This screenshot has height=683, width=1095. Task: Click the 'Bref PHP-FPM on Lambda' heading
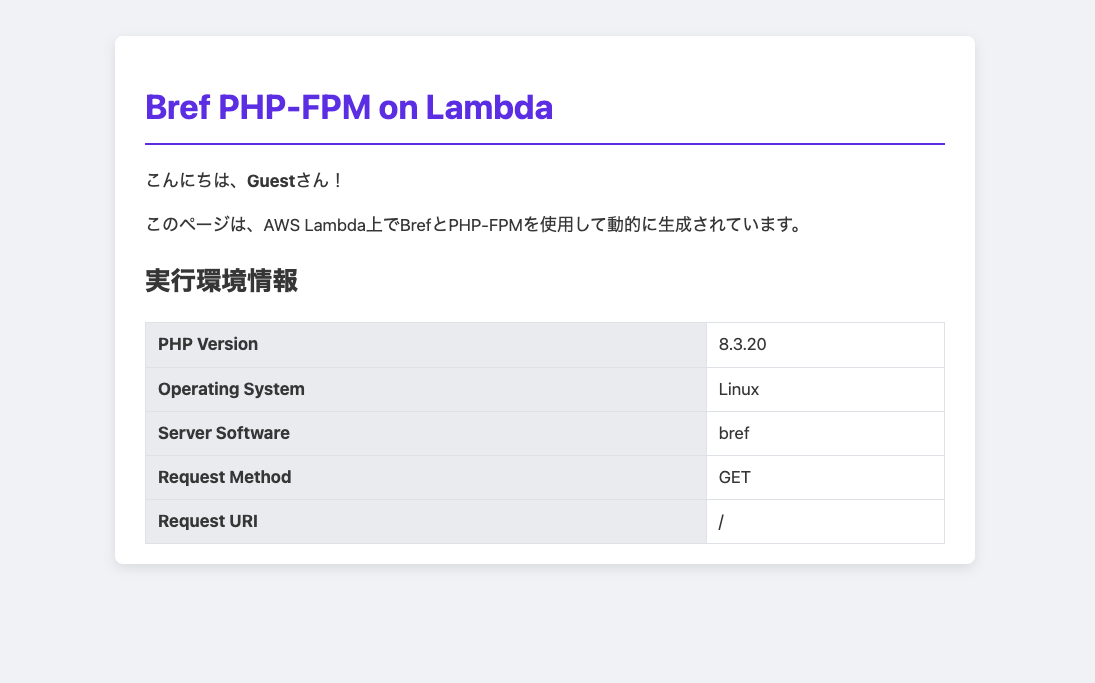click(x=348, y=108)
